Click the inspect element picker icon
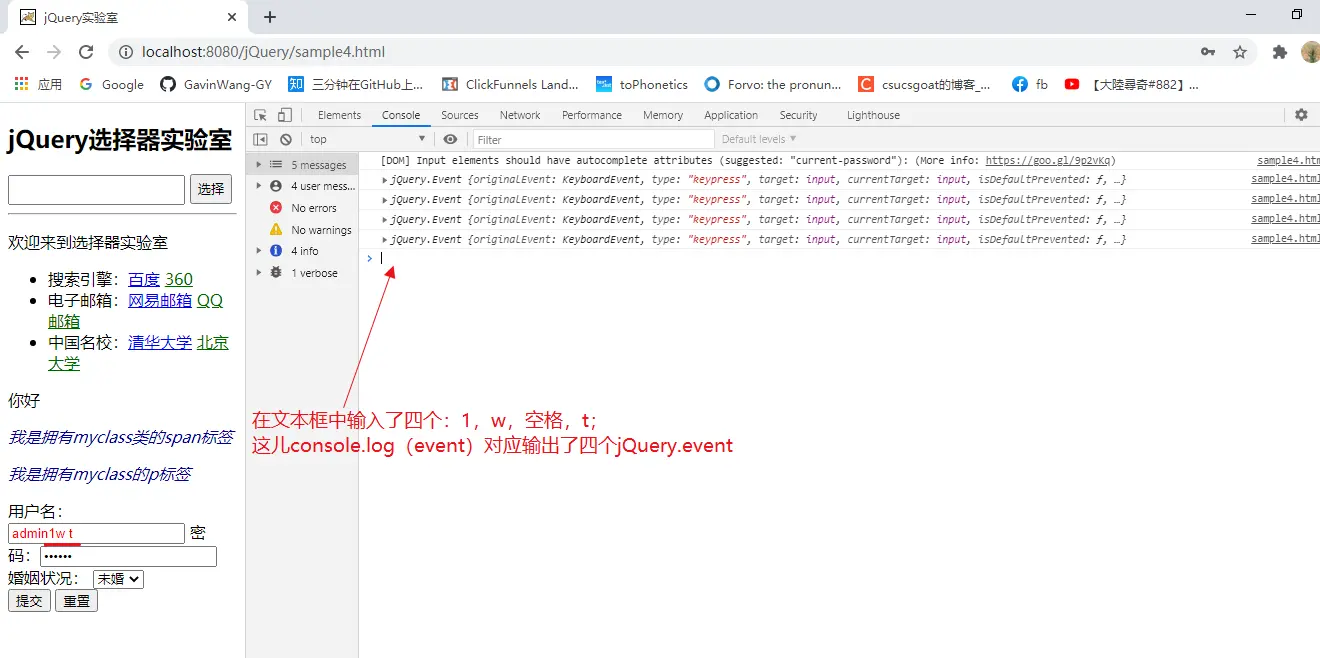Image resolution: width=1320 pixels, height=658 pixels. (260, 115)
